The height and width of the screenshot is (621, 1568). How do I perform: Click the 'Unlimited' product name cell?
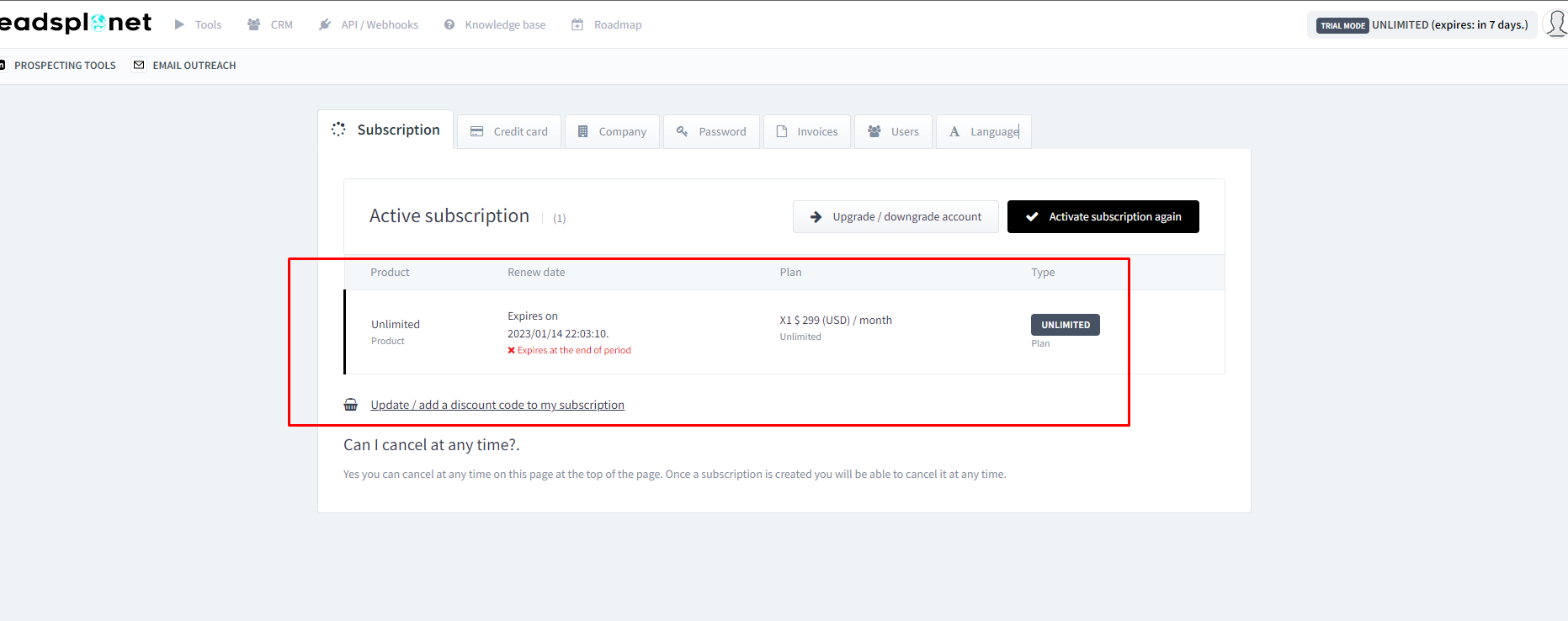click(396, 324)
